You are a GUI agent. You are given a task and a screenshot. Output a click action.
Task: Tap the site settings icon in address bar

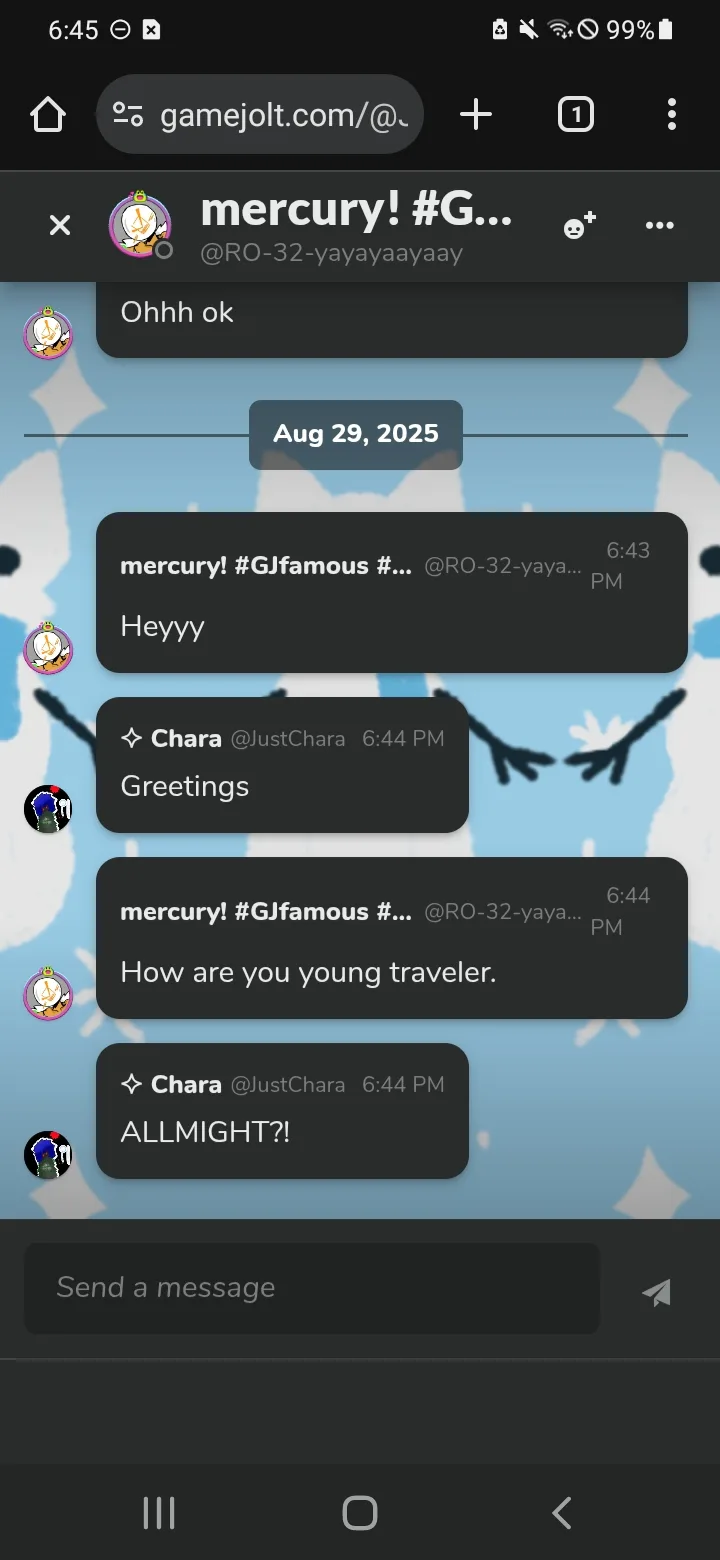128,115
